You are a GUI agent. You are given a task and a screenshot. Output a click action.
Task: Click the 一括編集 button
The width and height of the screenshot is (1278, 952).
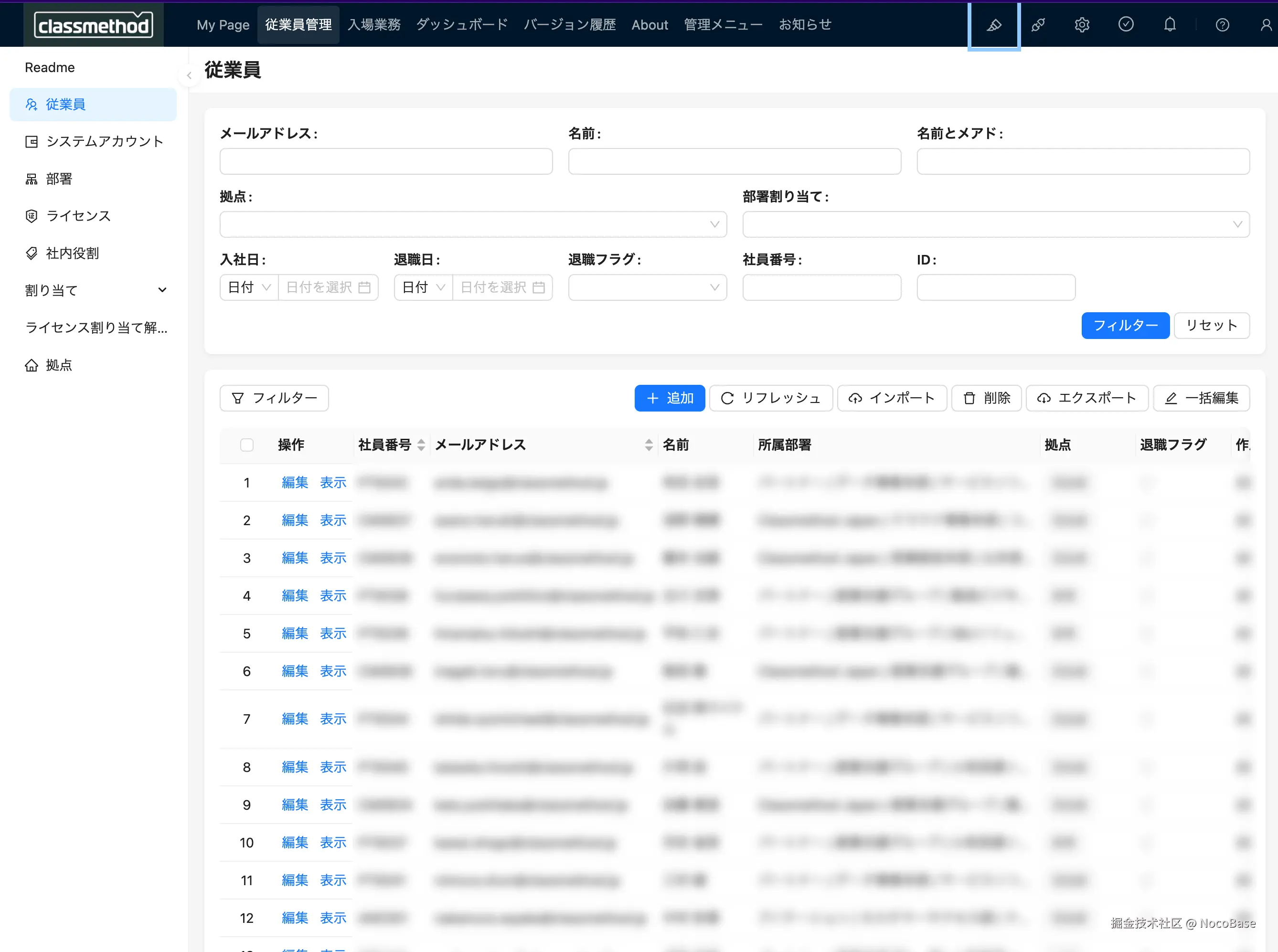[1202, 398]
